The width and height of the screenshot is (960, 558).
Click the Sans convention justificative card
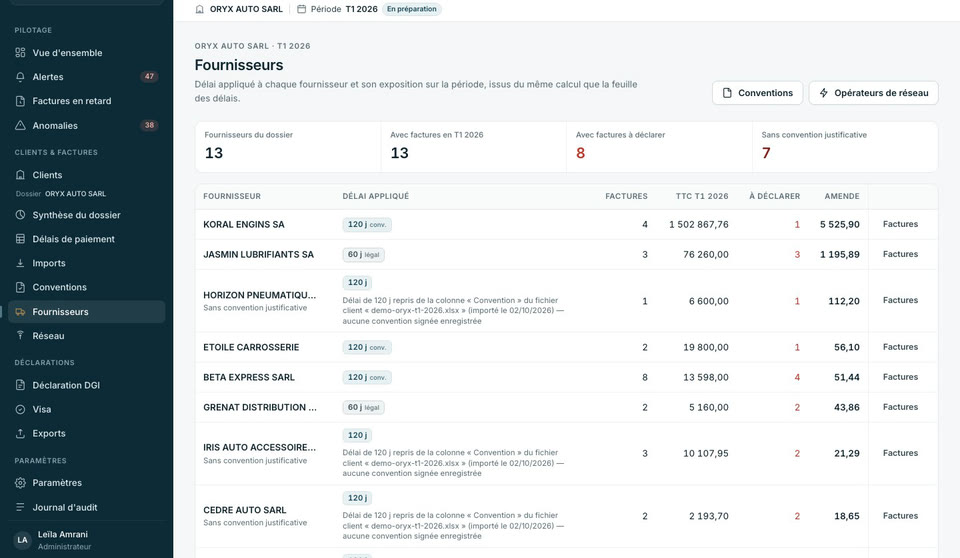(x=845, y=147)
